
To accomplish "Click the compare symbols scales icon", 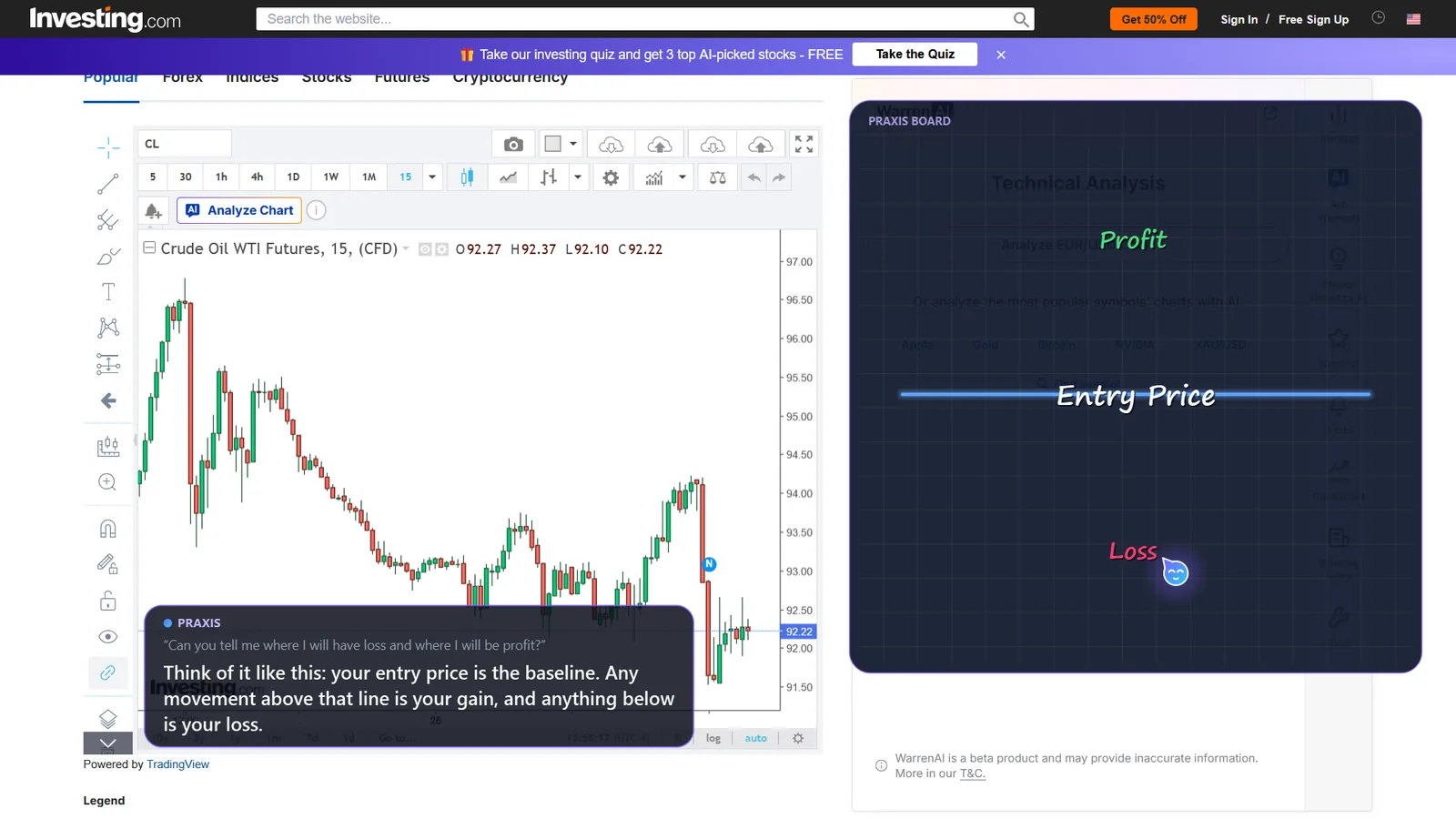I will [718, 177].
